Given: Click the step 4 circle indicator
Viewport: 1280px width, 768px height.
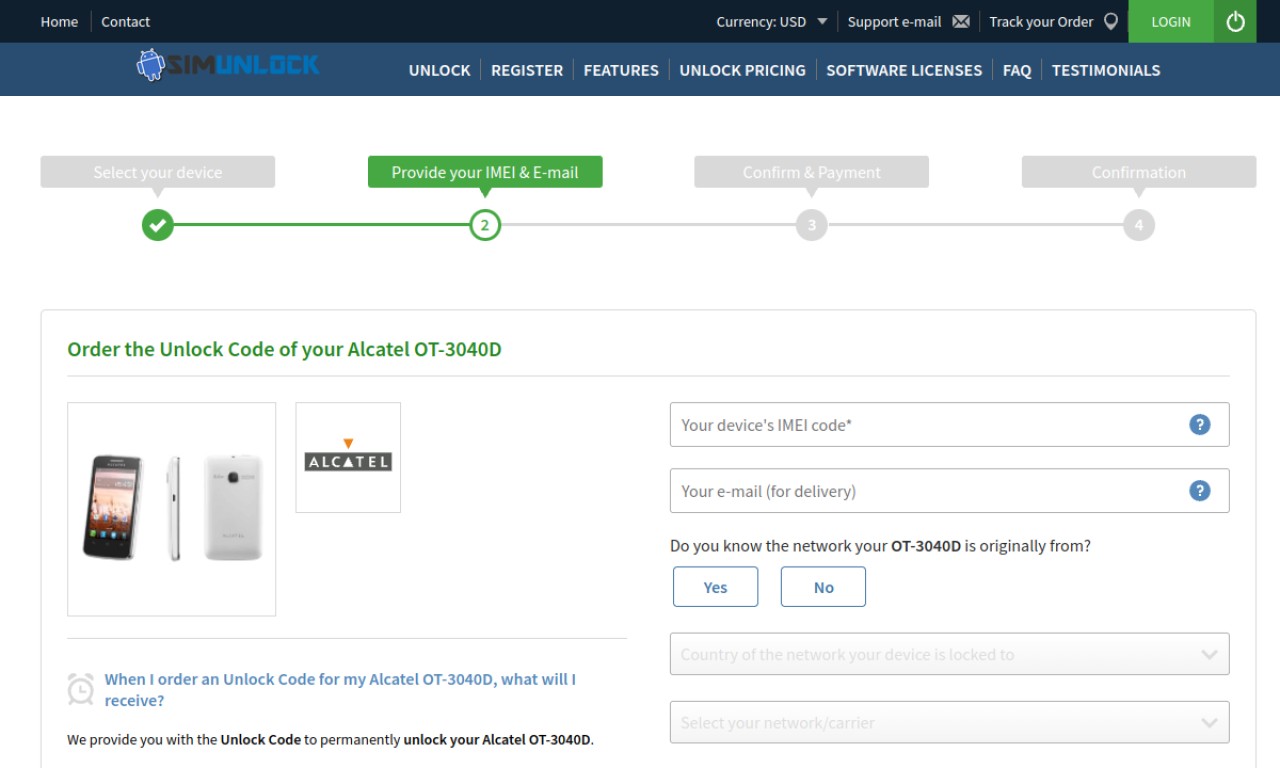Looking at the screenshot, I should [x=1139, y=225].
